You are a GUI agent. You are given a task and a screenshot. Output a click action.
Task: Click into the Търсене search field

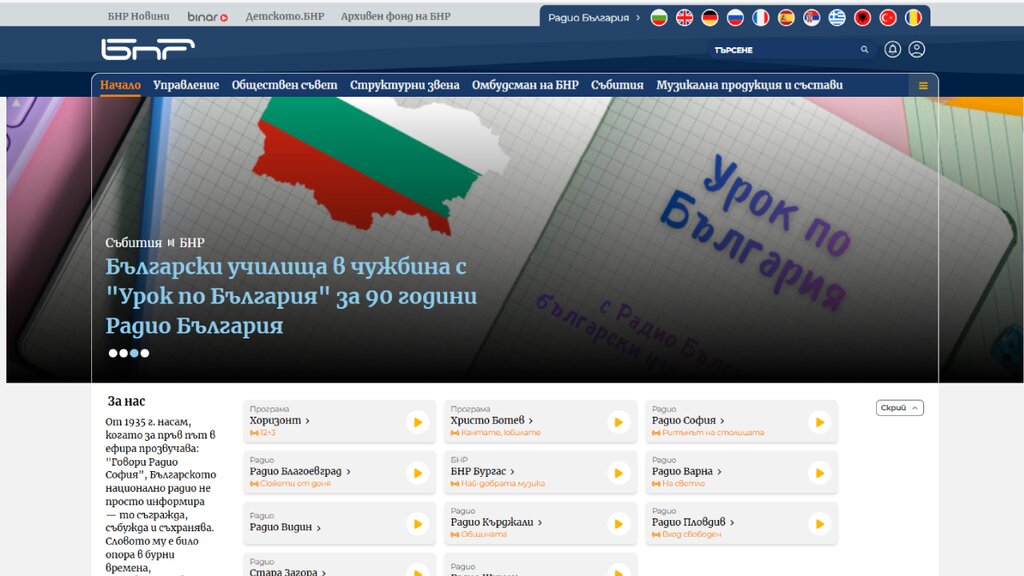click(780, 49)
